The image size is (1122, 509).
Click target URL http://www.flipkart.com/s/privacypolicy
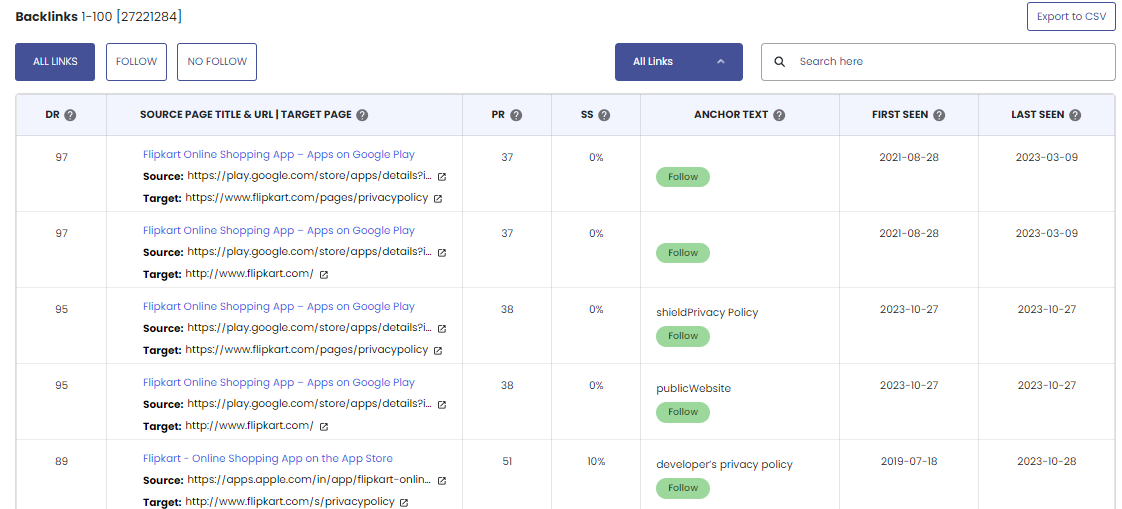pos(290,502)
